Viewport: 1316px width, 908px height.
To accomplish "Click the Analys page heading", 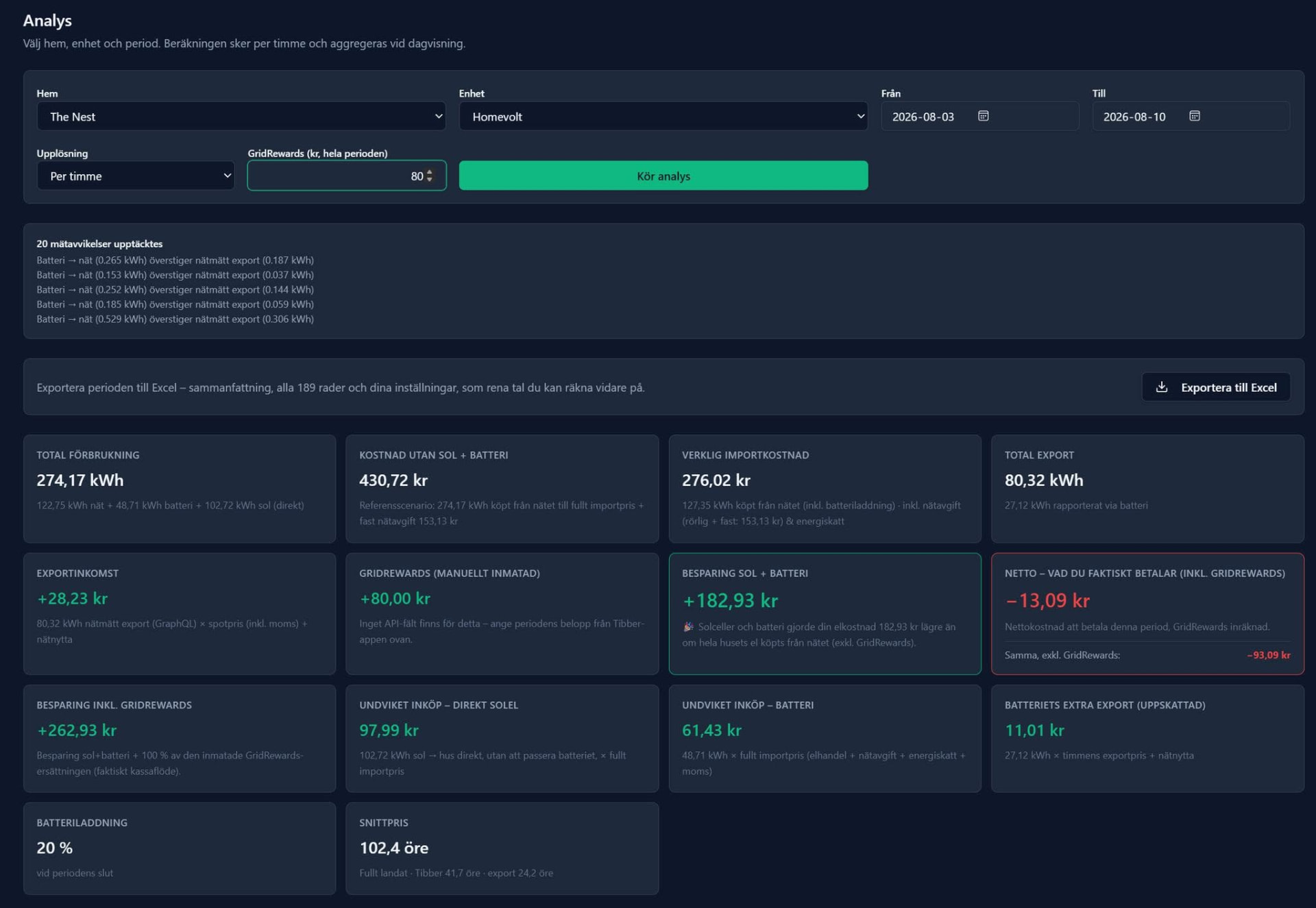I will point(47,21).
